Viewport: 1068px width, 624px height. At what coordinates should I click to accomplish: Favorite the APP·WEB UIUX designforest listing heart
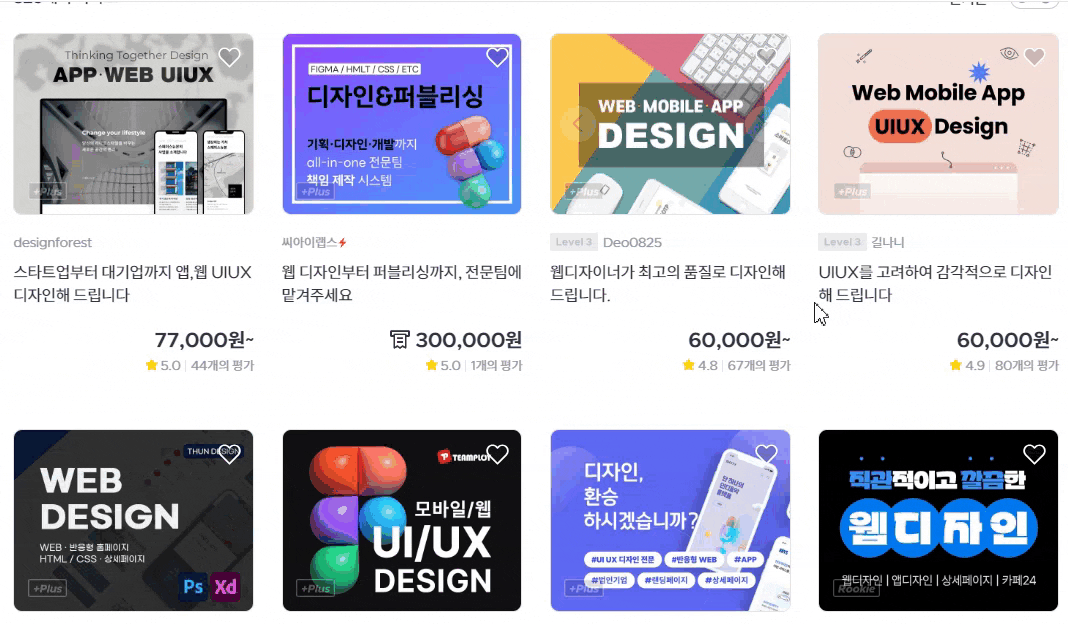230,57
